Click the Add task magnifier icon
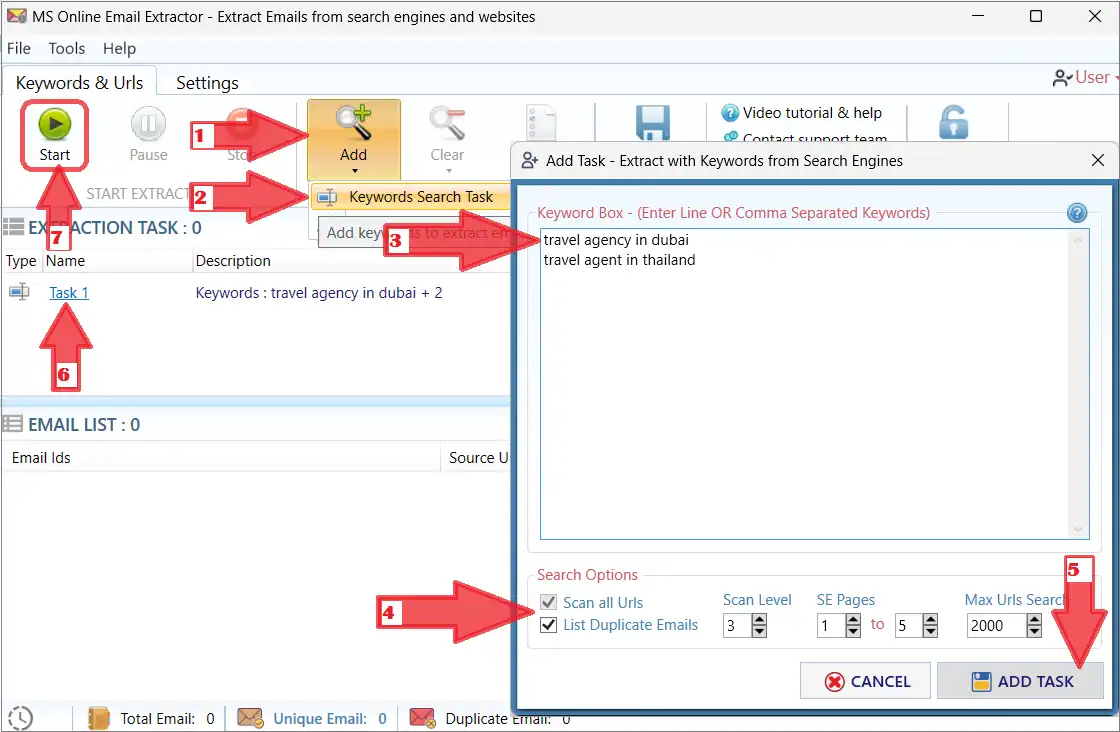 tap(354, 123)
